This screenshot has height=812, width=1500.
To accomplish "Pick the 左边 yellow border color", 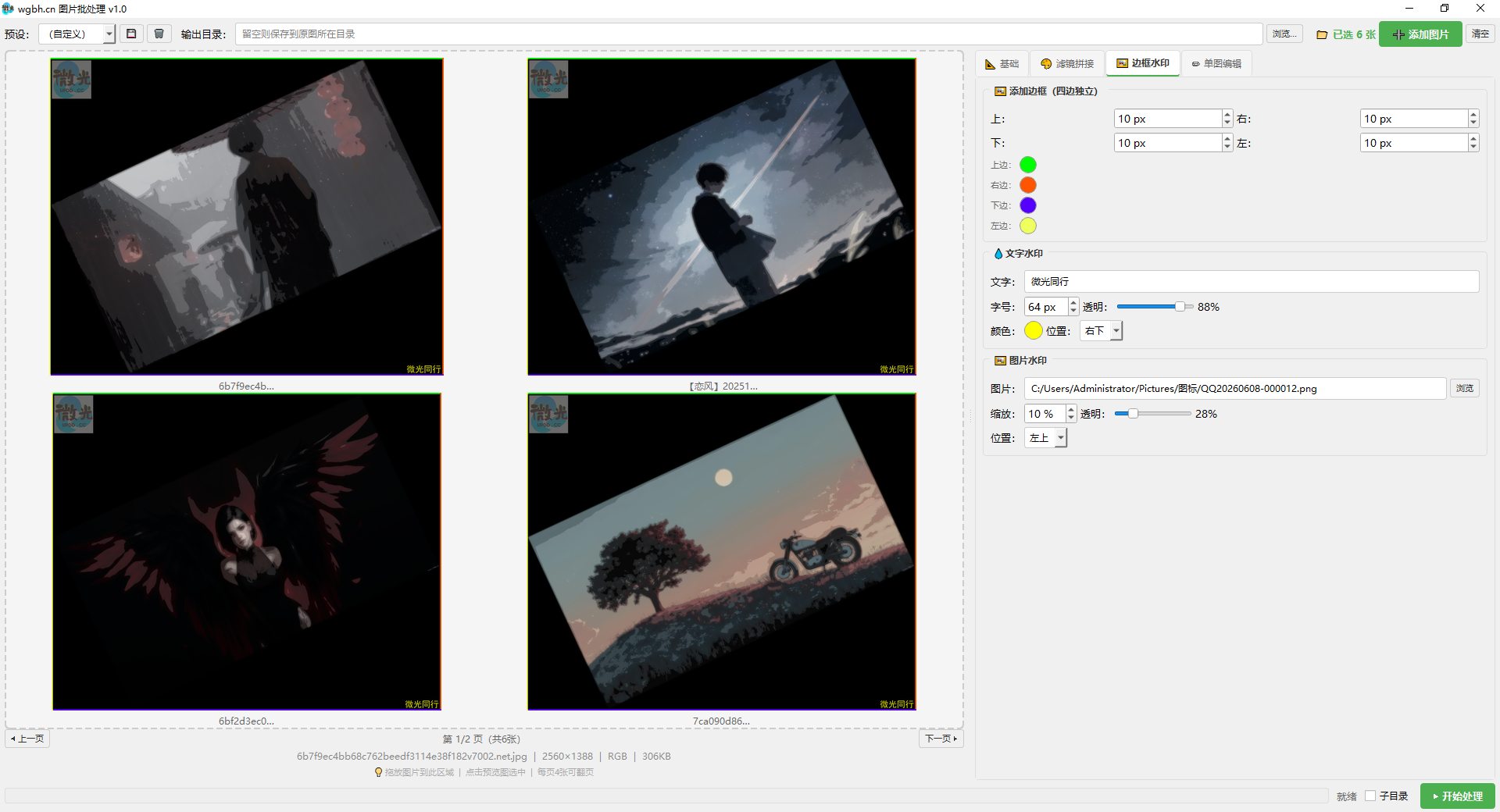I will (x=1028, y=226).
